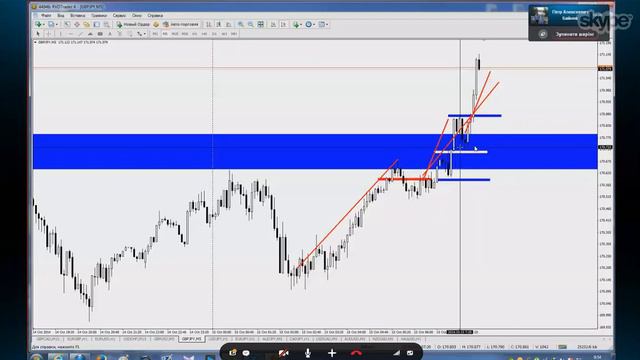This screenshot has height=360, width=640.
Task: Select the vertical line tool
Action: 60,34
